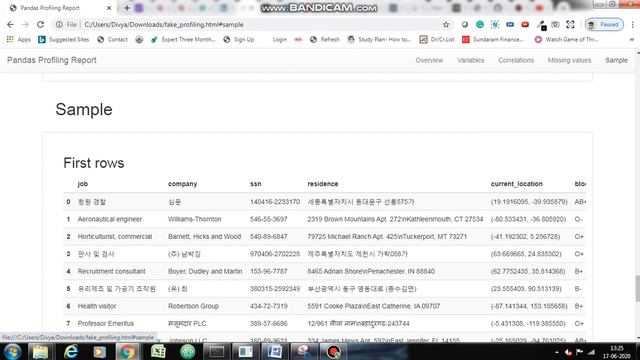Click the page vertical scrollbar thumb
This screenshot has width=640, height=360.
pyautogui.click(x=637, y=289)
